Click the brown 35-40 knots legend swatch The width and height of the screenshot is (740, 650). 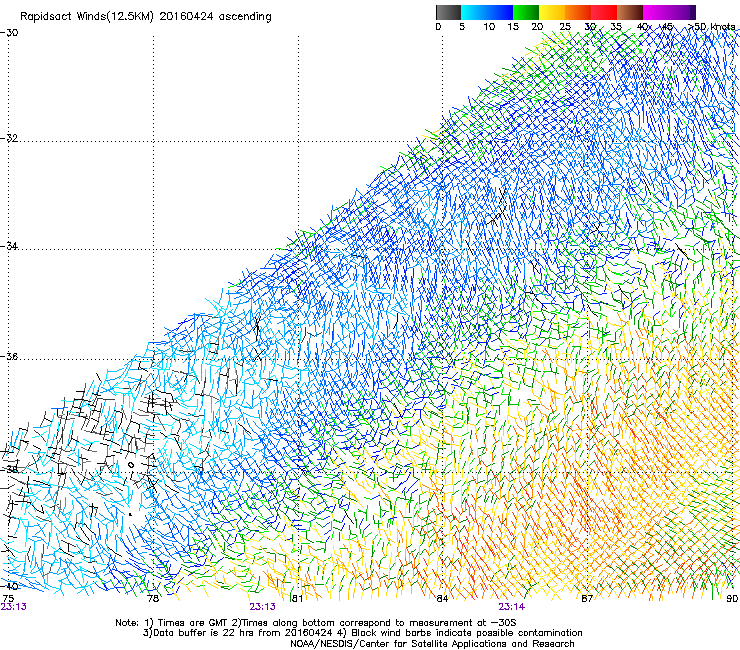point(630,12)
